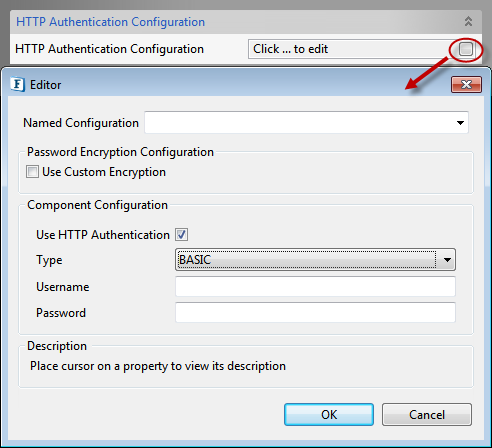Confirm with the OK button

coord(329,415)
